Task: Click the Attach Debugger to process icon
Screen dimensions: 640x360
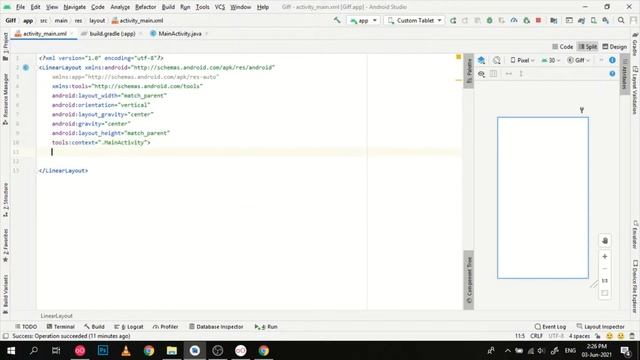Action: [527, 20]
